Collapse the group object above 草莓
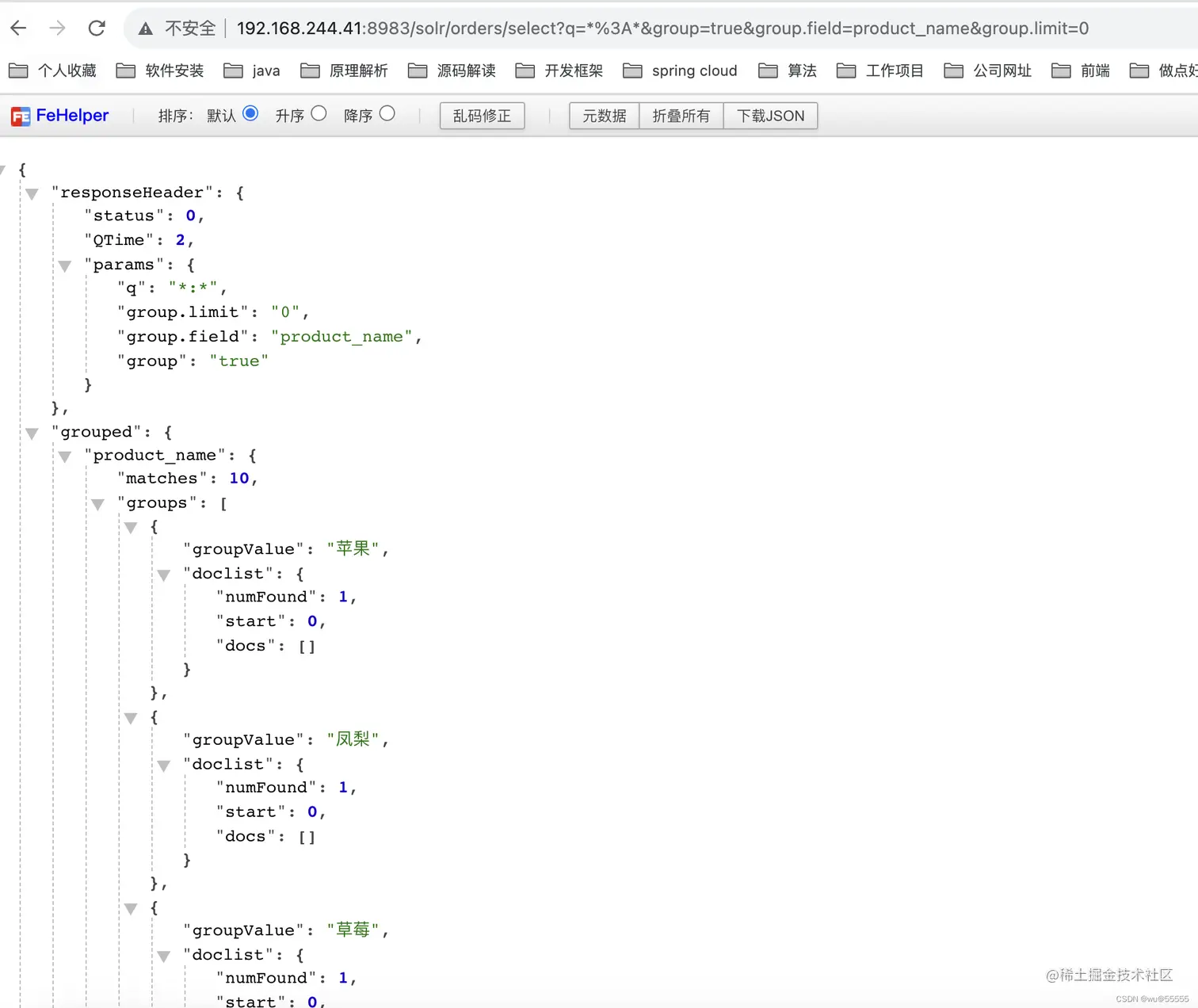The height and width of the screenshot is (1008, 1198). tap(131, 909)
